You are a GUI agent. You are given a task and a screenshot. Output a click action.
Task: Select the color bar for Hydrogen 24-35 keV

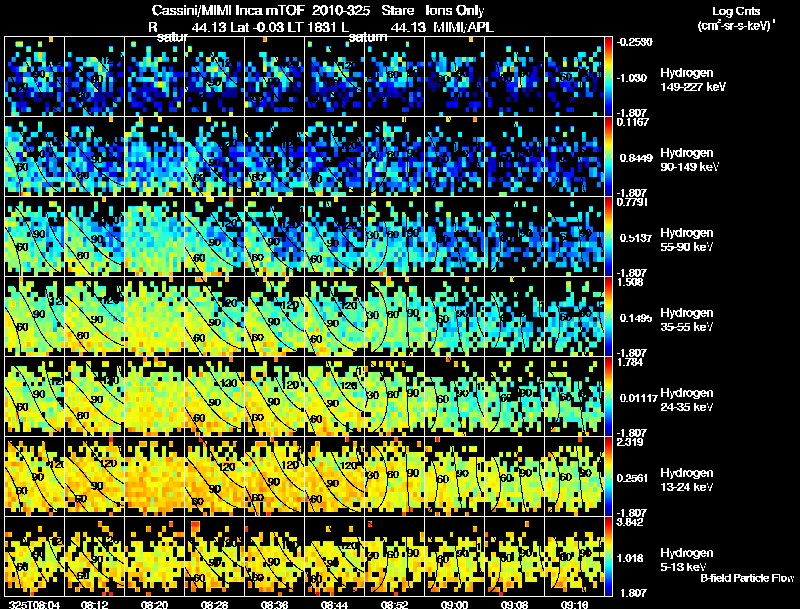[608, 397]
